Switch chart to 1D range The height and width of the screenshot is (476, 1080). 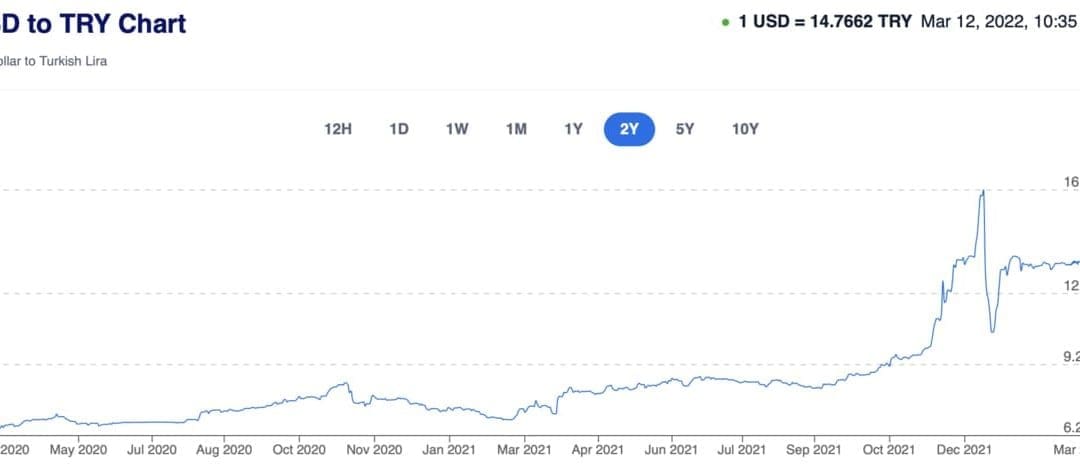coord(399,129)
